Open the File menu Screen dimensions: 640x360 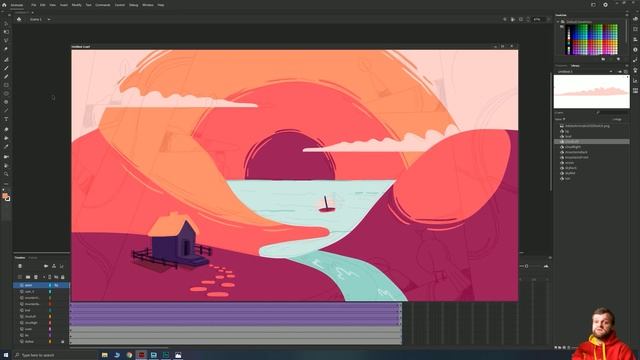33,5
